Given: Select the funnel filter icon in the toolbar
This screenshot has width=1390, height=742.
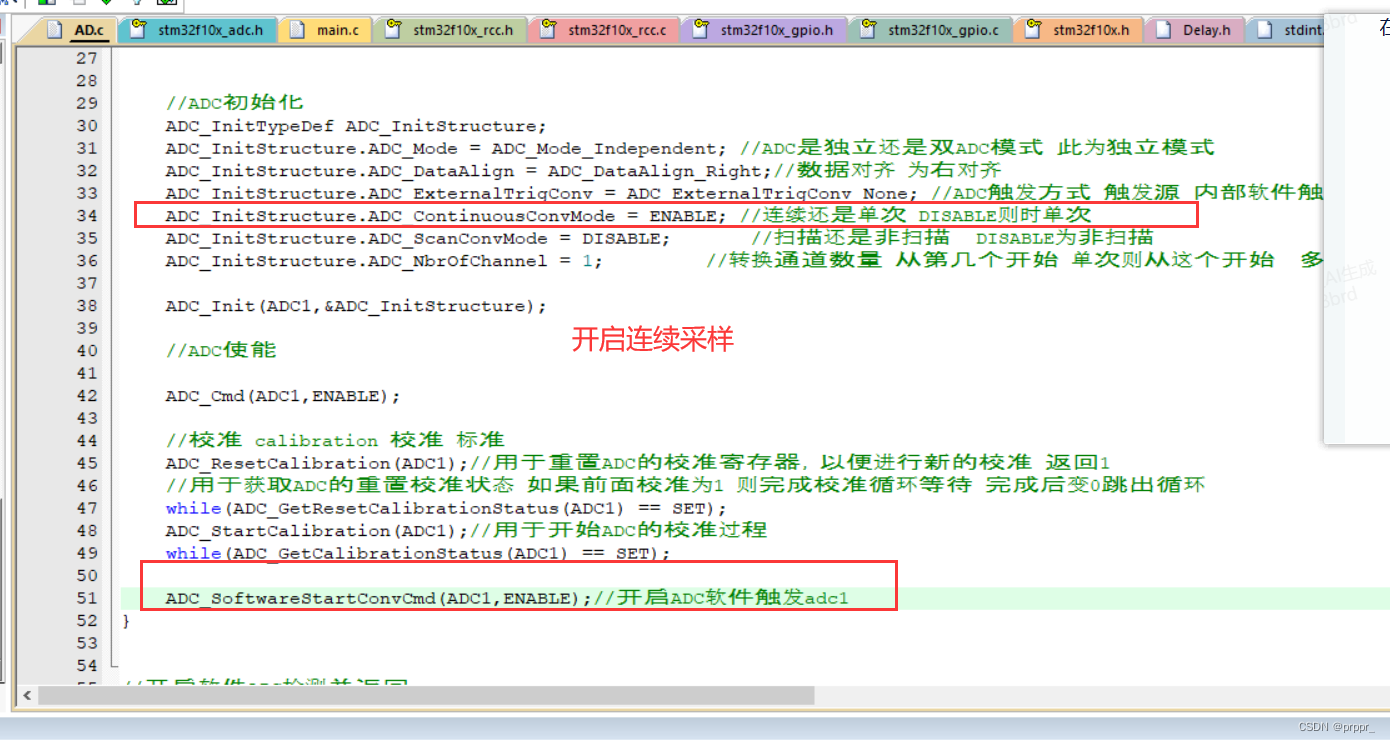Looking at the screenshot, I should pyautogui.click(x=137, y=4).
